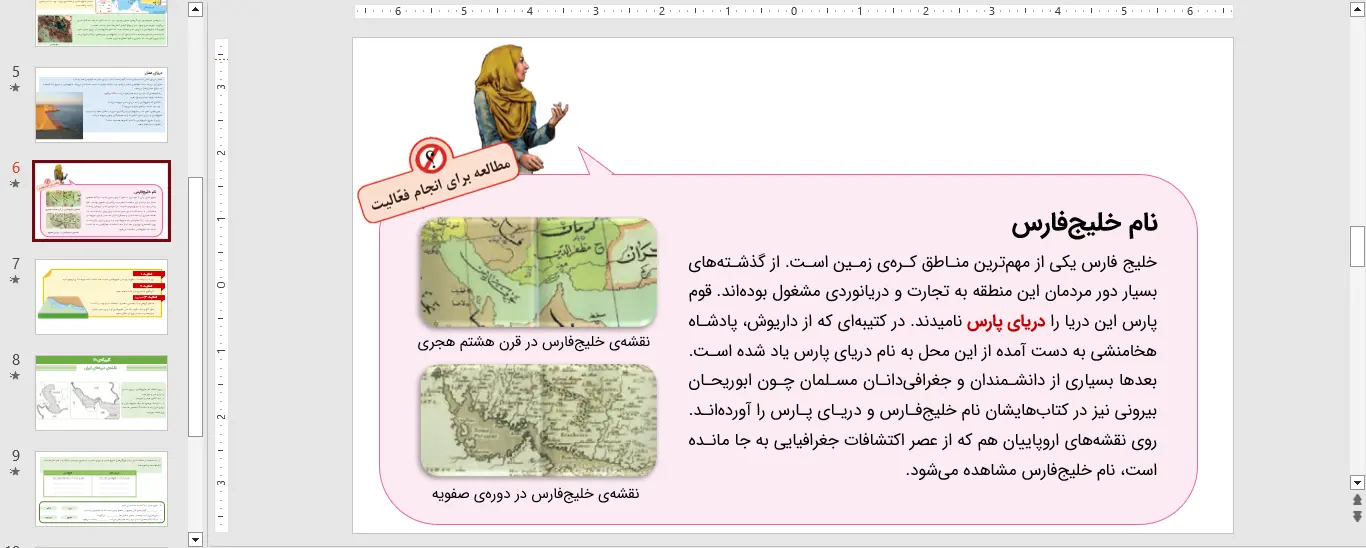
Task: Select slide 9 thumbnail with table
Action: pos(101,488)
